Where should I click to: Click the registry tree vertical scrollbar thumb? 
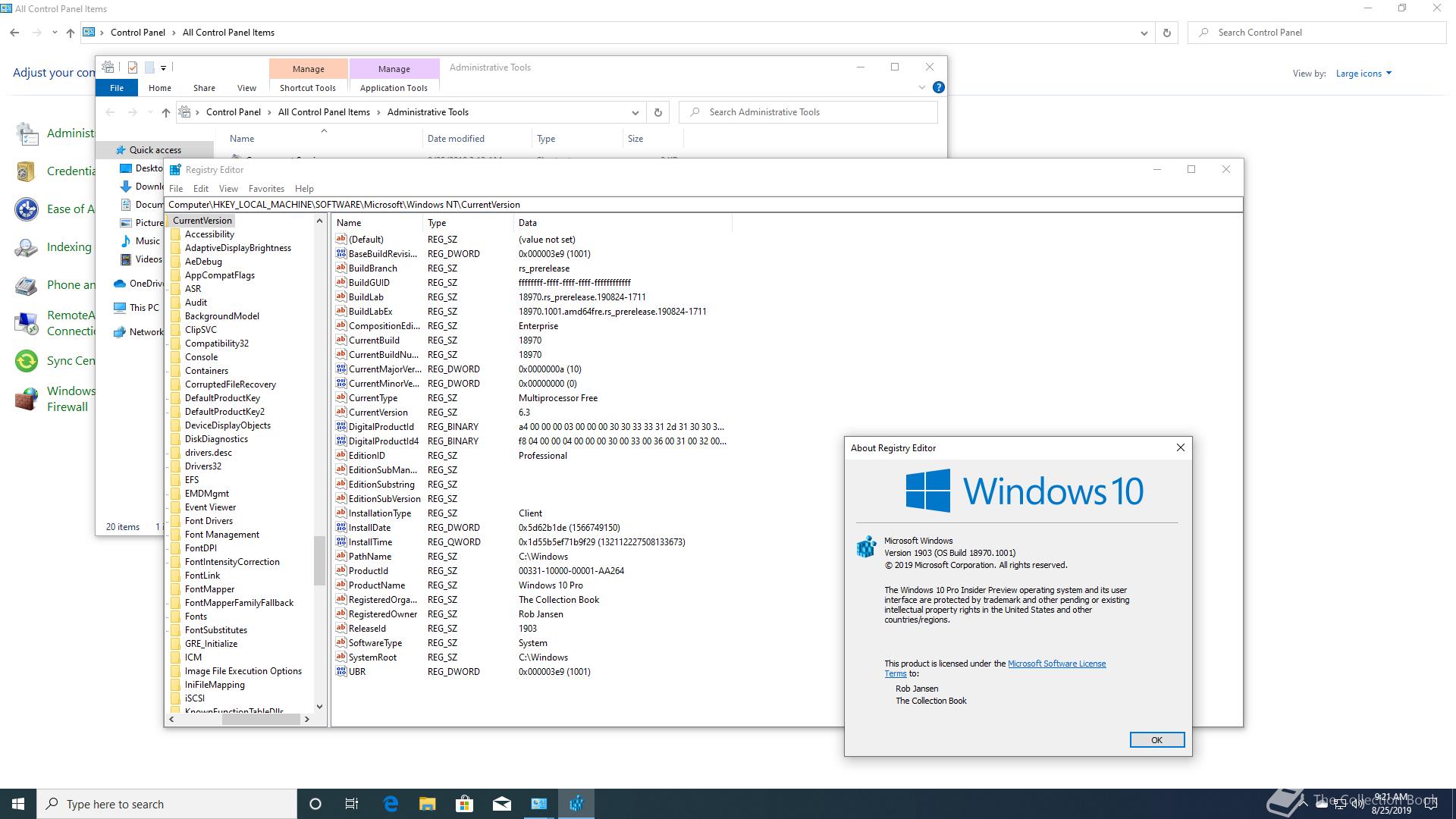click(319, 560)
